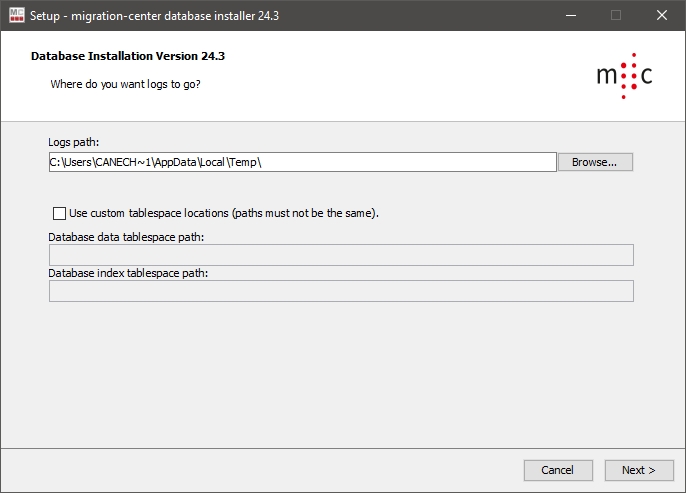
Task: Click the red-dotted mic logo
Action: click(624, 77)
